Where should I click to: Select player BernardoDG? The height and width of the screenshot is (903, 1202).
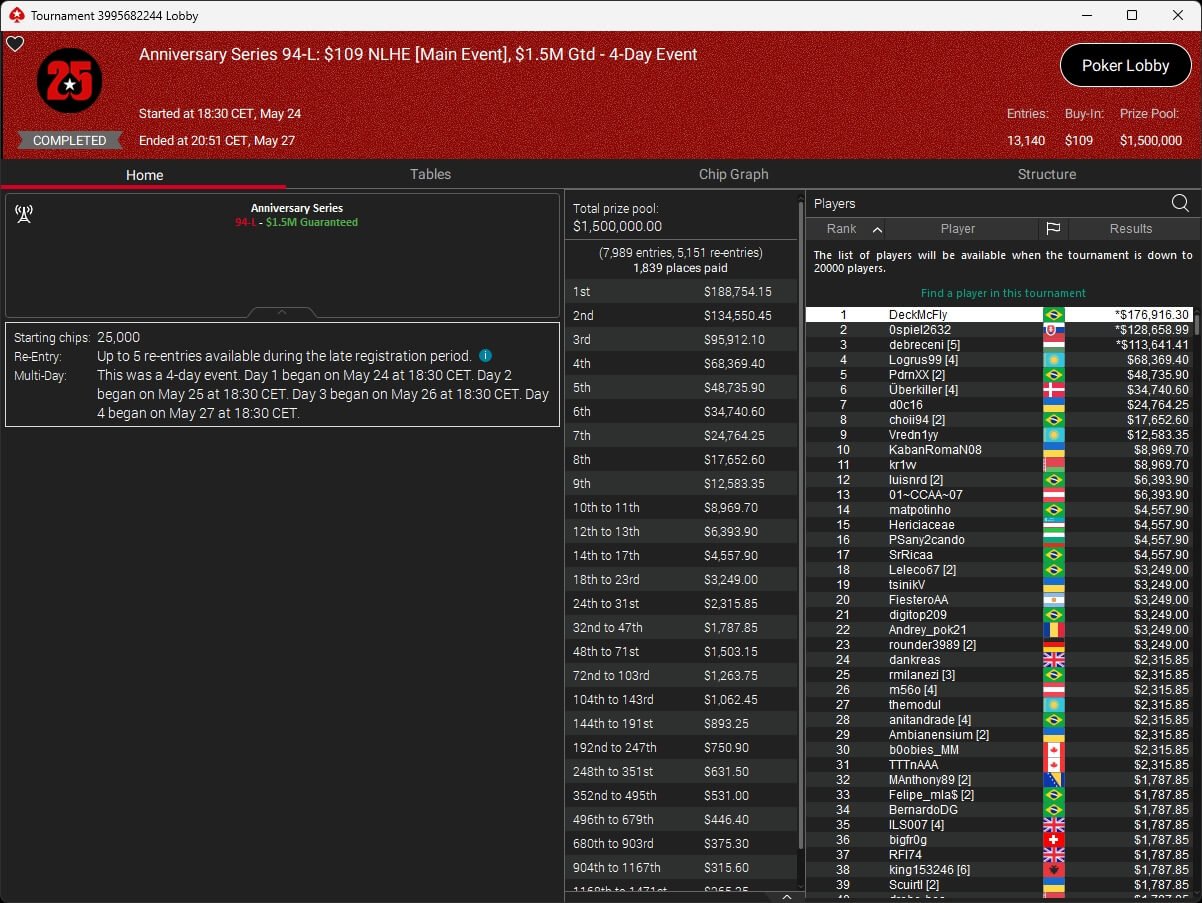click(x=999, y=810)
